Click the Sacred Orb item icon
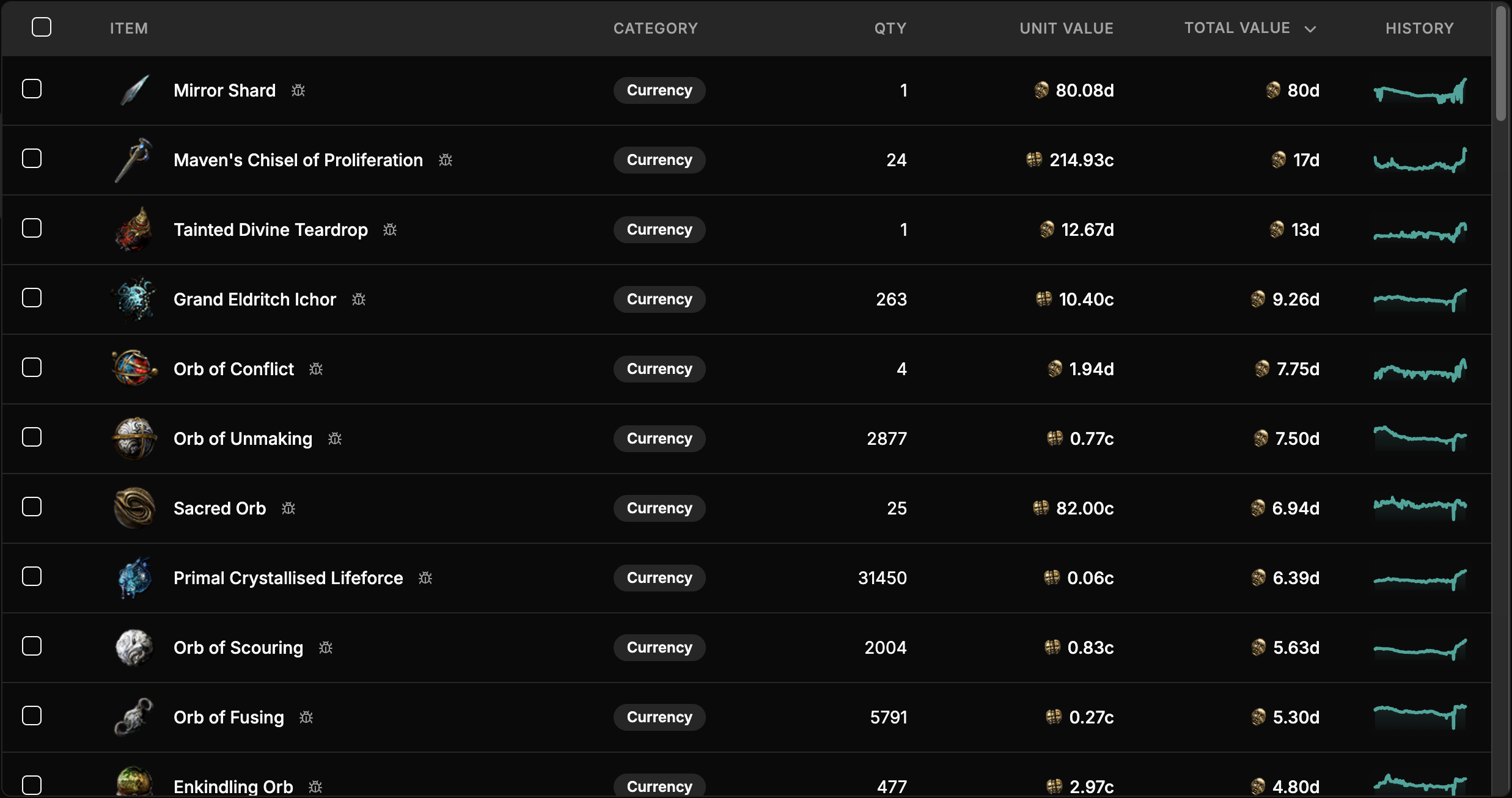Image resolution: width=1512 pixels, height=798 pixels. click(134, 508)
